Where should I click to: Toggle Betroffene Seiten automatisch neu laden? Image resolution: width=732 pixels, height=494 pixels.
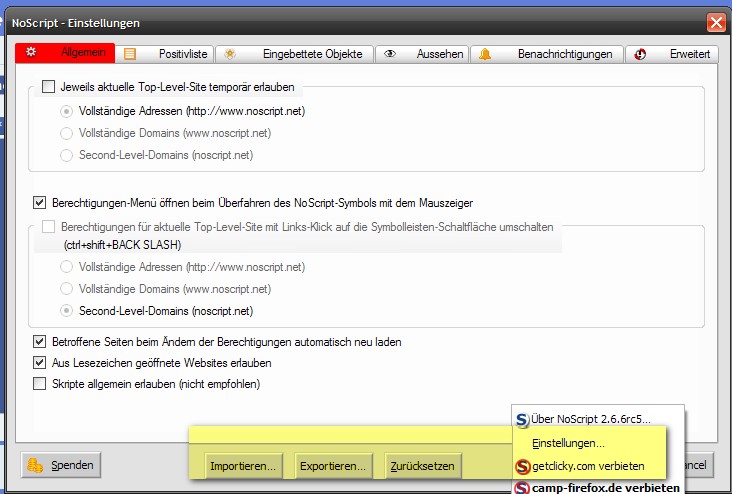[x=40, y=342]
